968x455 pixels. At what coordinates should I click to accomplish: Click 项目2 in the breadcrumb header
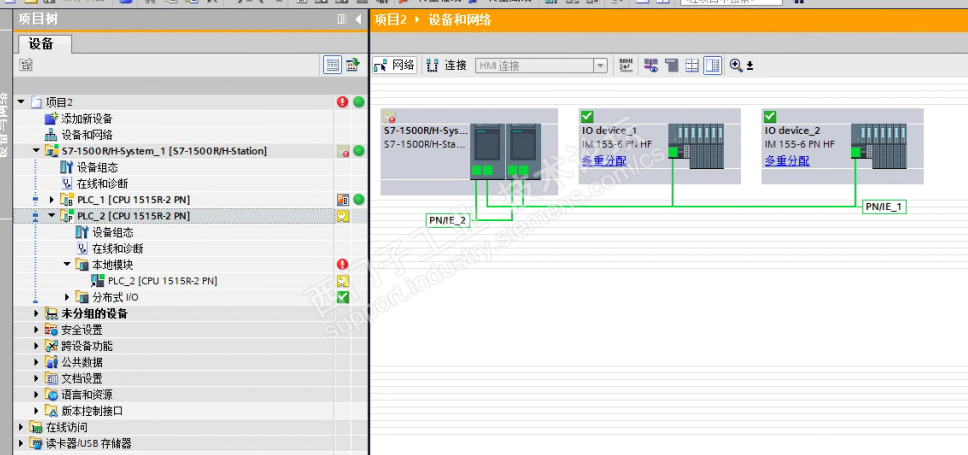pyautogui.click(x=390, y=20)
